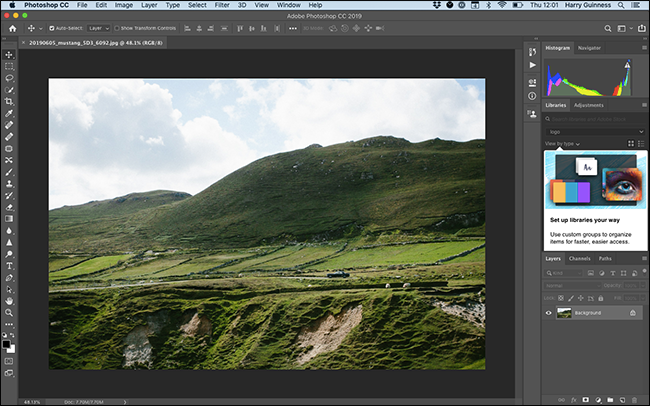The height and width of the screenshot is (406, 650).
Task: Expand the library selection dropdown
Action: [595, 131]
